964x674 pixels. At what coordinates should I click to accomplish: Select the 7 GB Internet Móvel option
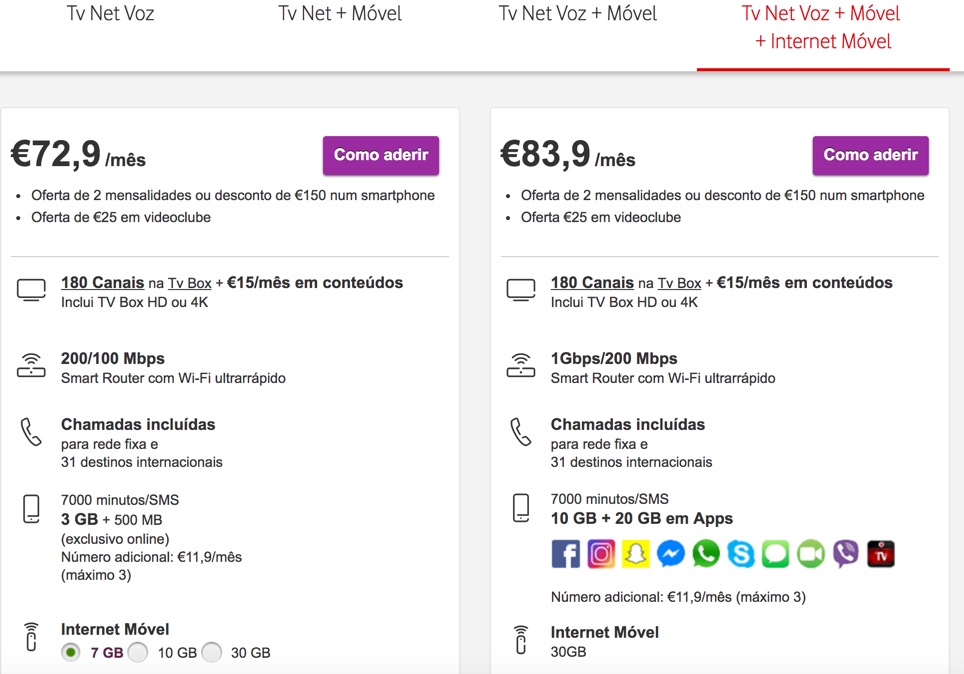(71, 653)
